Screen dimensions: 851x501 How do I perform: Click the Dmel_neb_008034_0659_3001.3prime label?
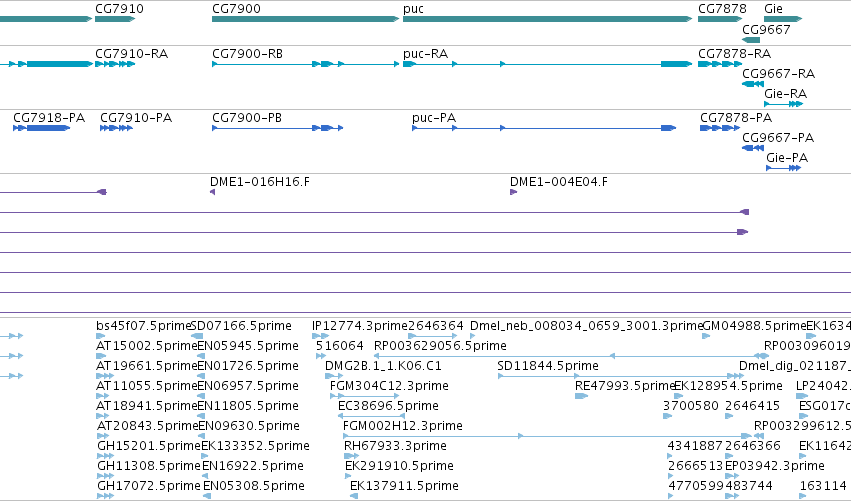586,326
